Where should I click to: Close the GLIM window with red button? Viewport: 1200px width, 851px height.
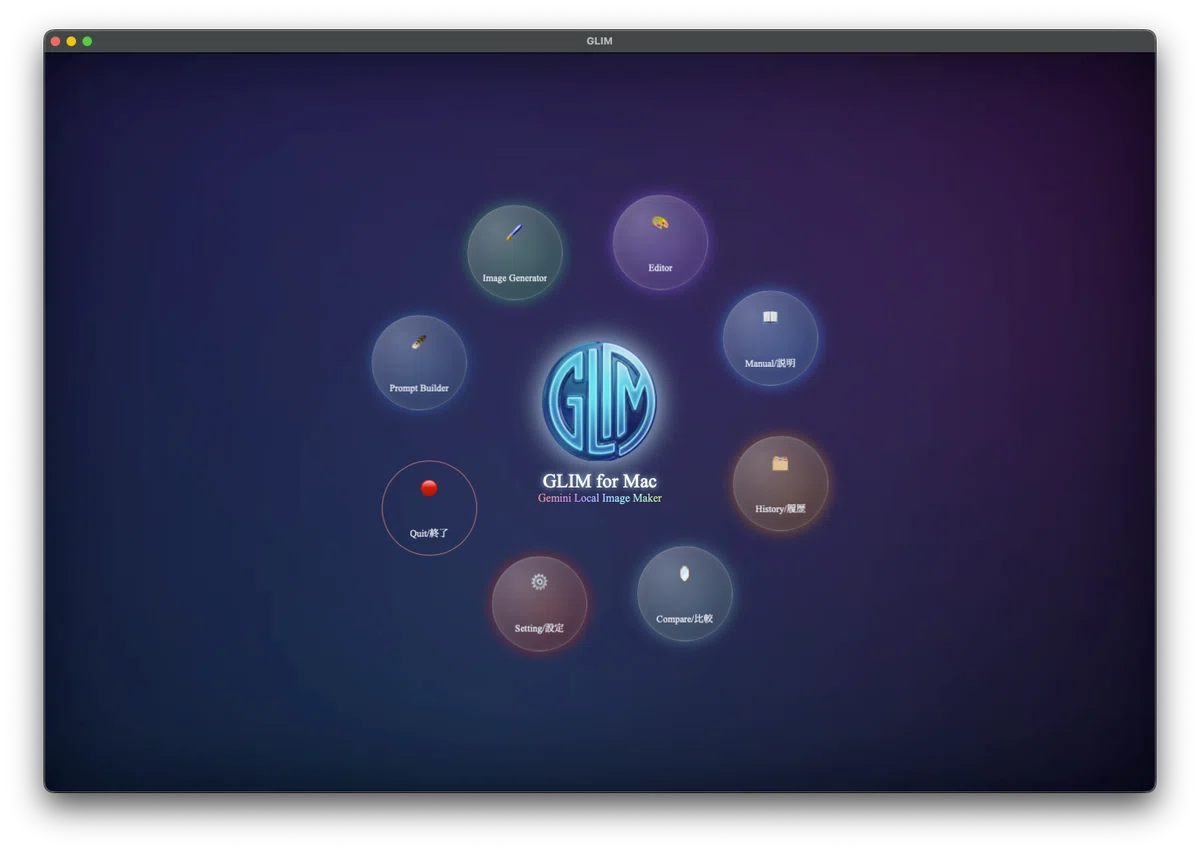point(55,41)
